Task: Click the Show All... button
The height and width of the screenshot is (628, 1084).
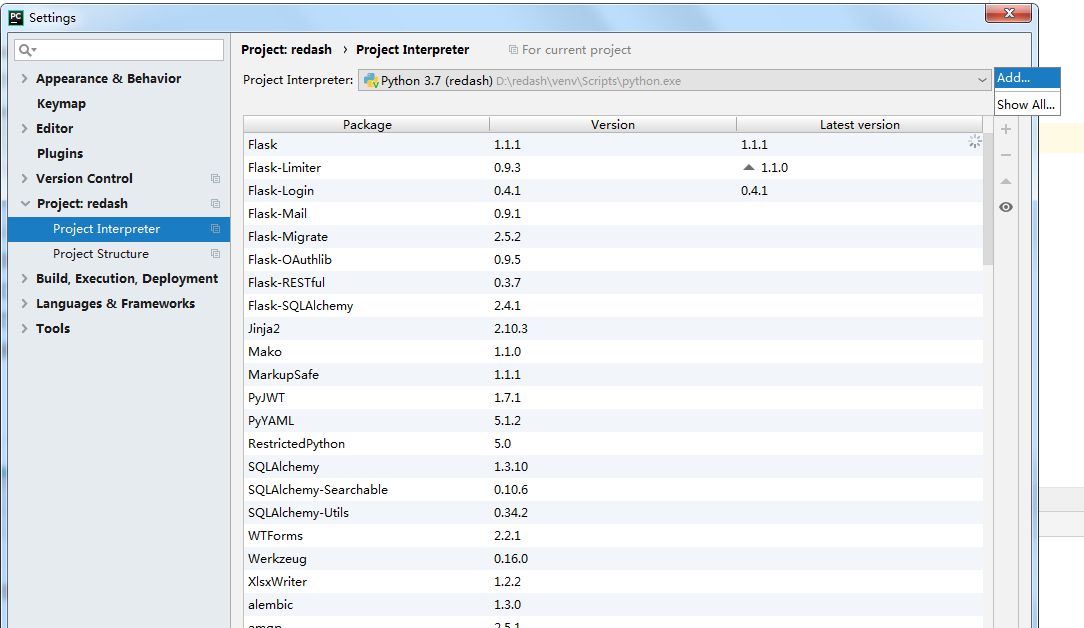Action: pyautogui.click(x=1026, y=103)
